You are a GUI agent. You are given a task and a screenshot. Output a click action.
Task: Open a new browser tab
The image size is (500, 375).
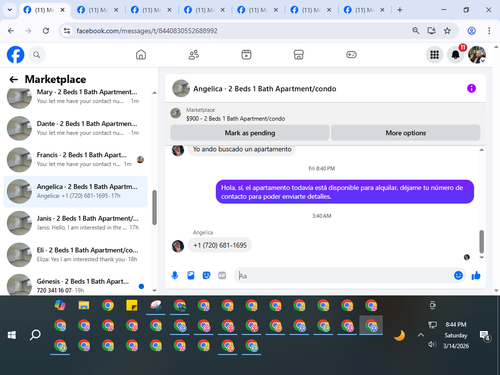400,10
